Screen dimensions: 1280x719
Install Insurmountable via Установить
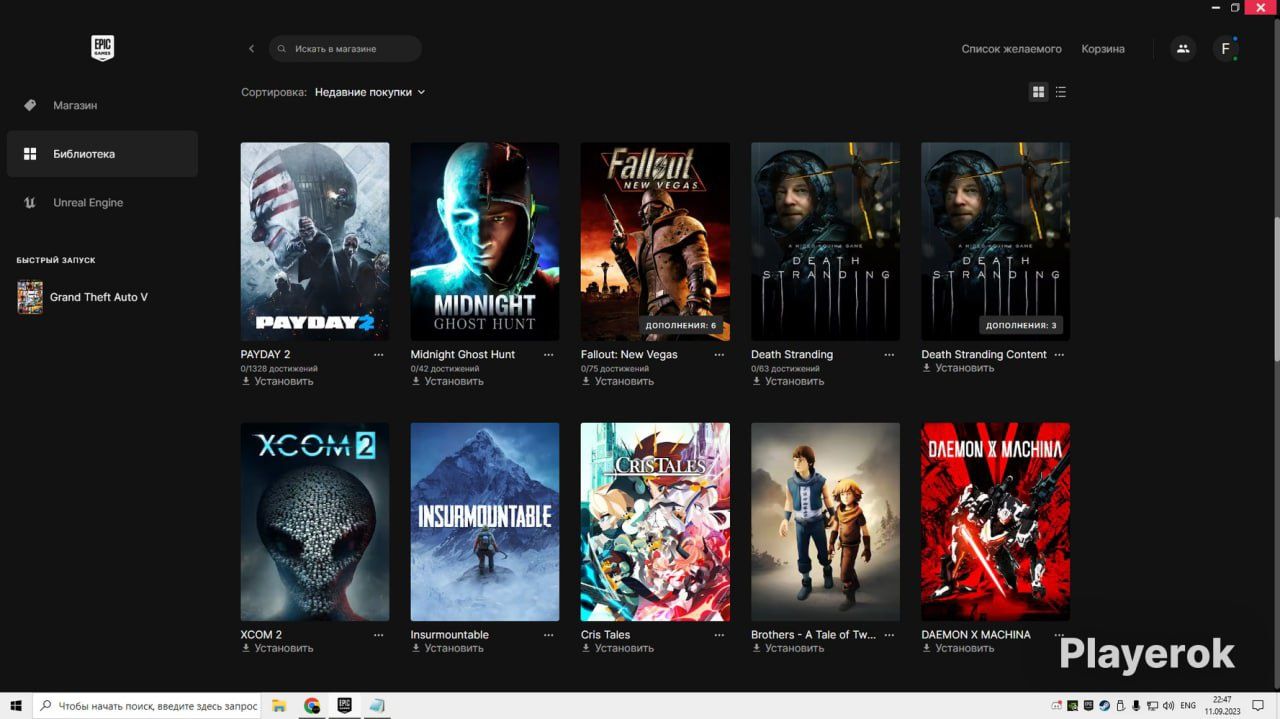click(447, 648)
